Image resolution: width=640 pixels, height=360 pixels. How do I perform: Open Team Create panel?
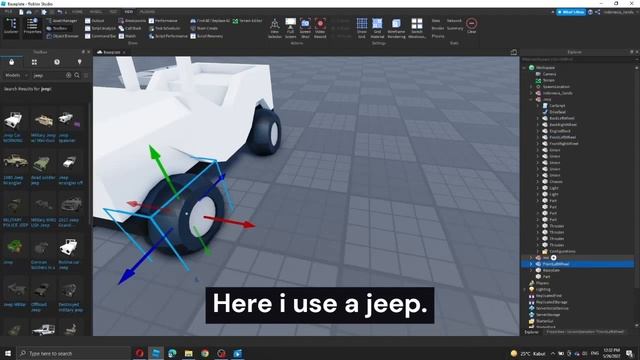click(x=204, y=28)
